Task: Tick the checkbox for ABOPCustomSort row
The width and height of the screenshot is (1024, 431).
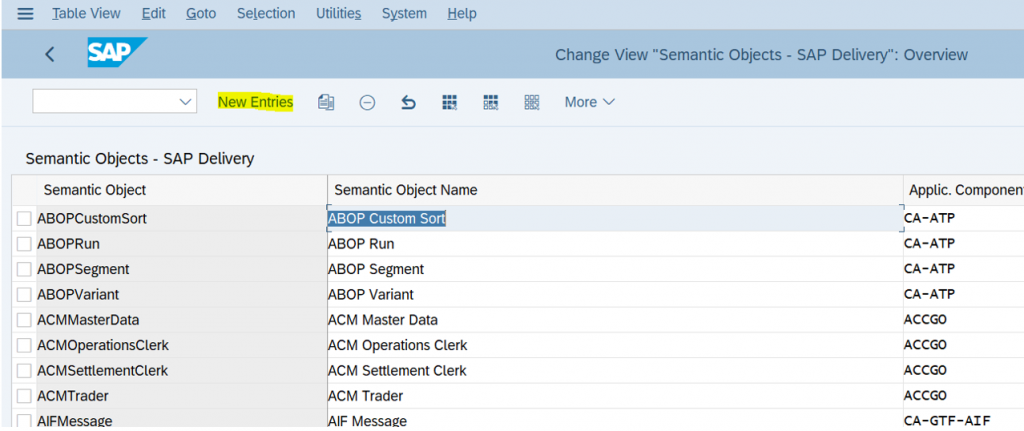Action: (24, 219)
